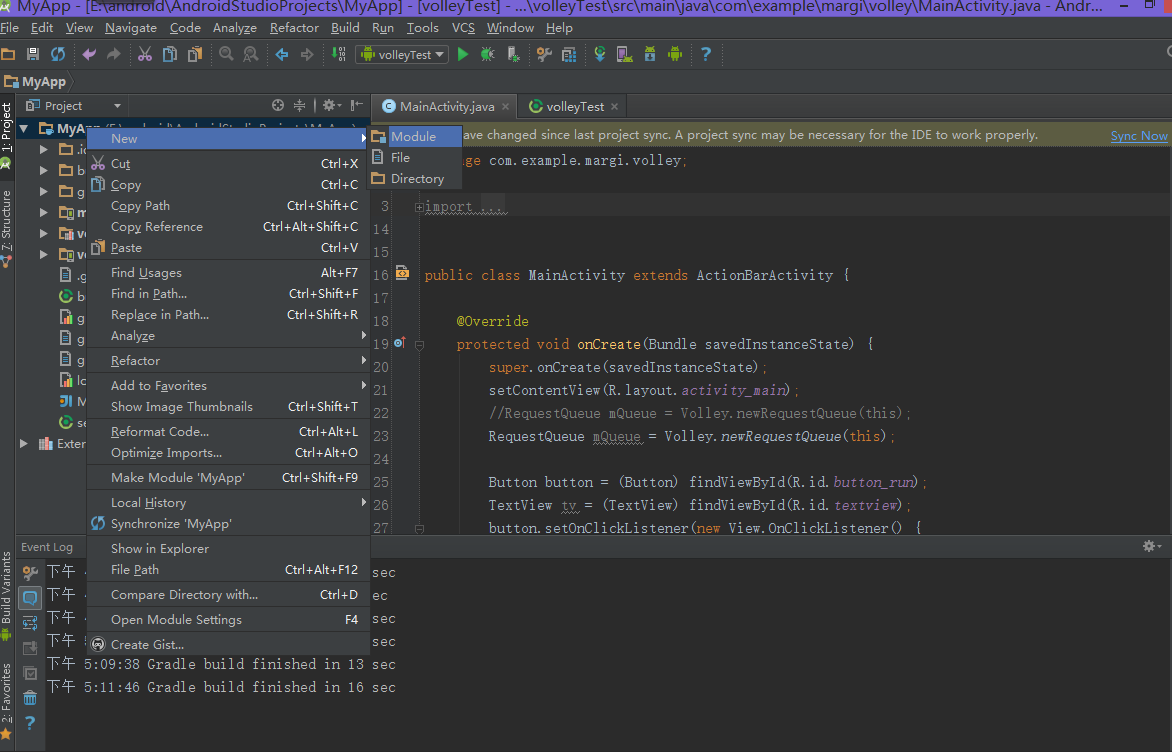
Task: Open the Event Log gear at the panel's right
Action: [x=1152, y=546]
